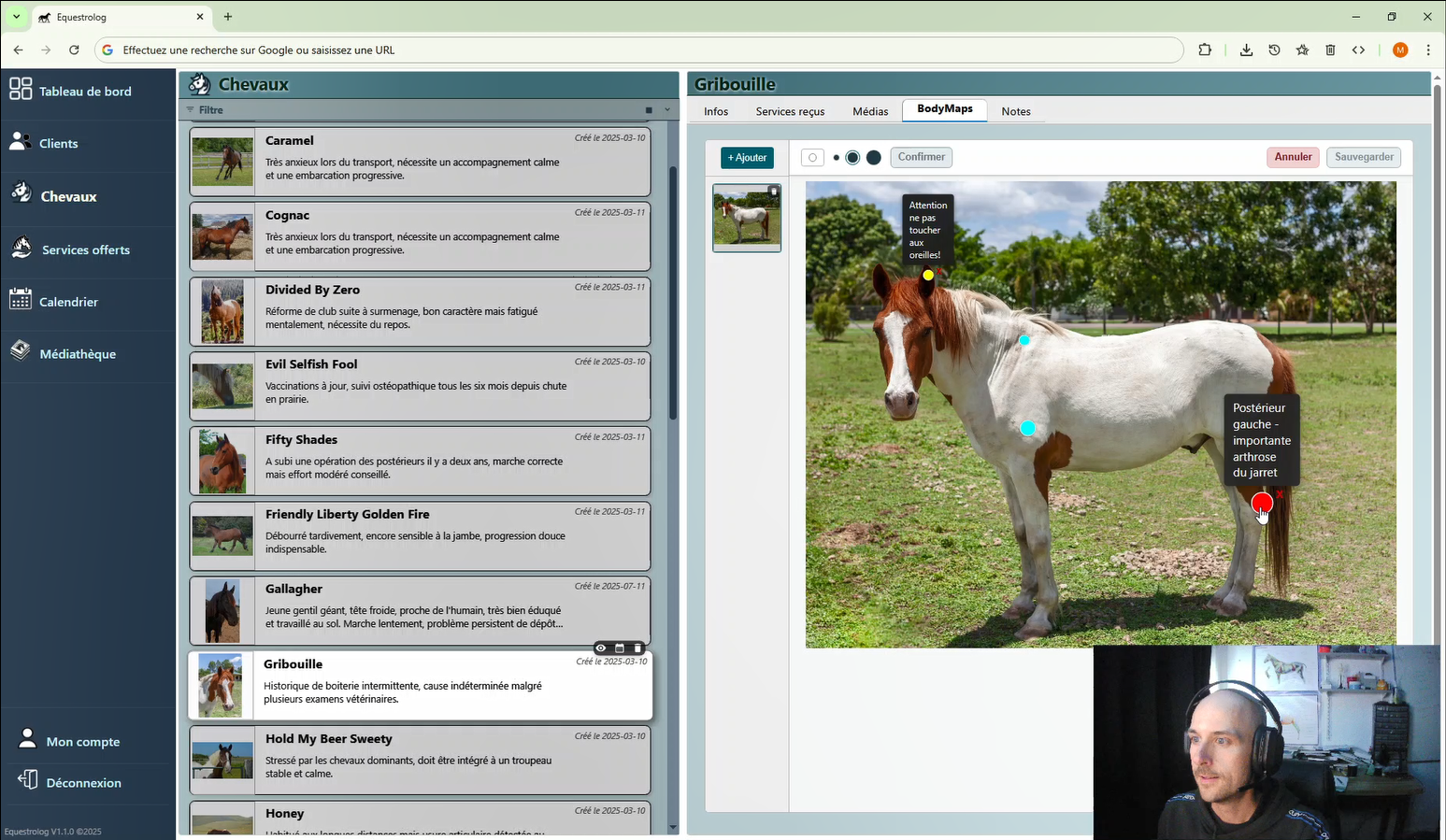Select the medium marker size dot
The height and width of the screenshot is (840, 1446).
pos(852,158)
